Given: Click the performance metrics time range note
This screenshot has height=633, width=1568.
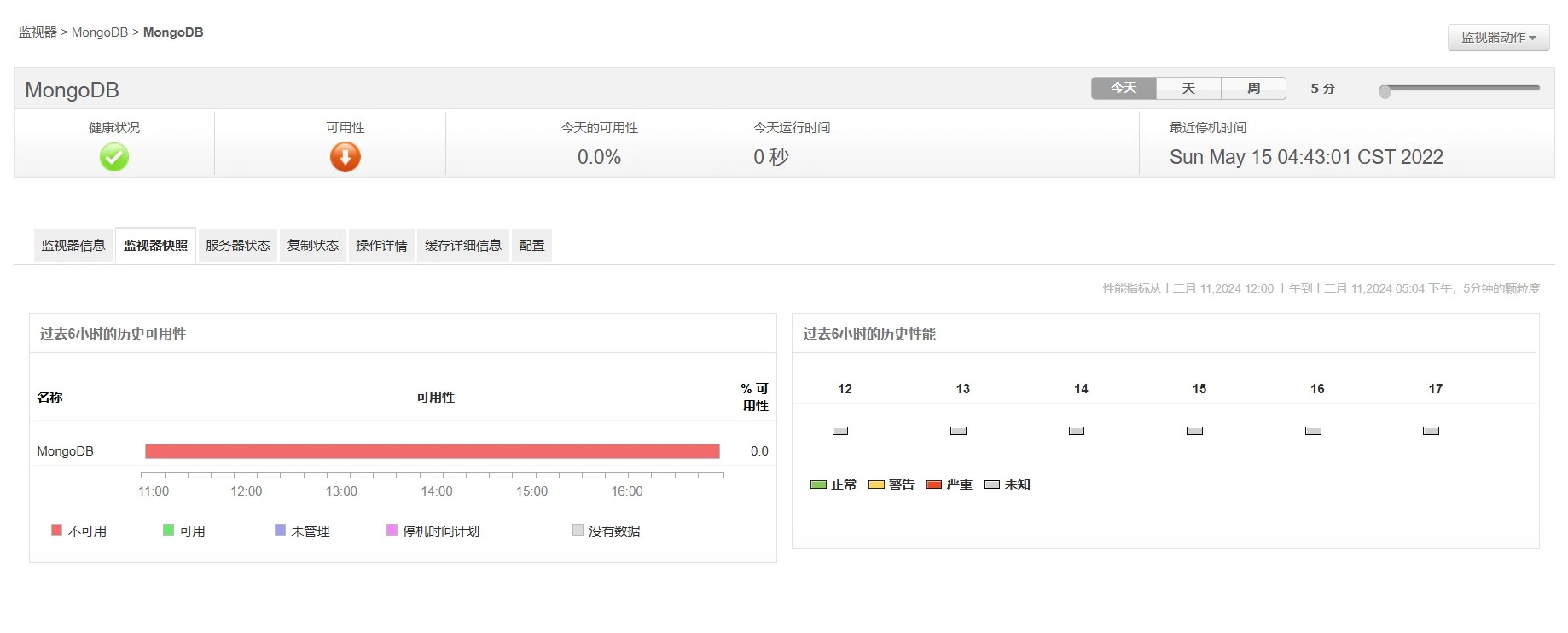Looking at the screenshot, I should tap(1321, 288).
